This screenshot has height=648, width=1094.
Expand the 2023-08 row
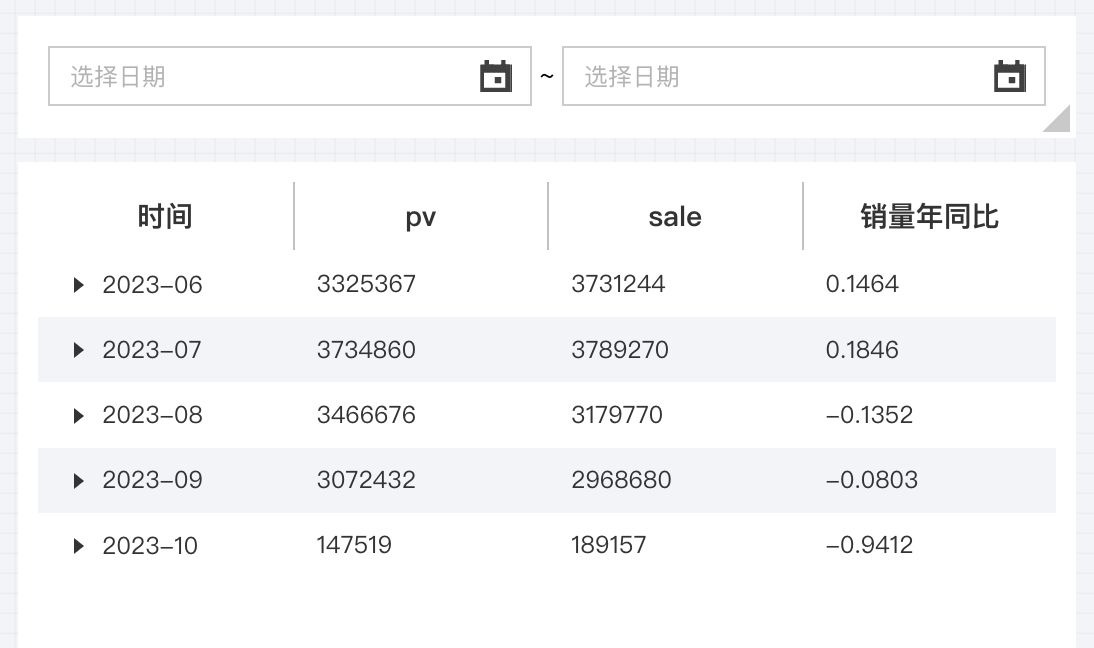(x=78, y=415)
